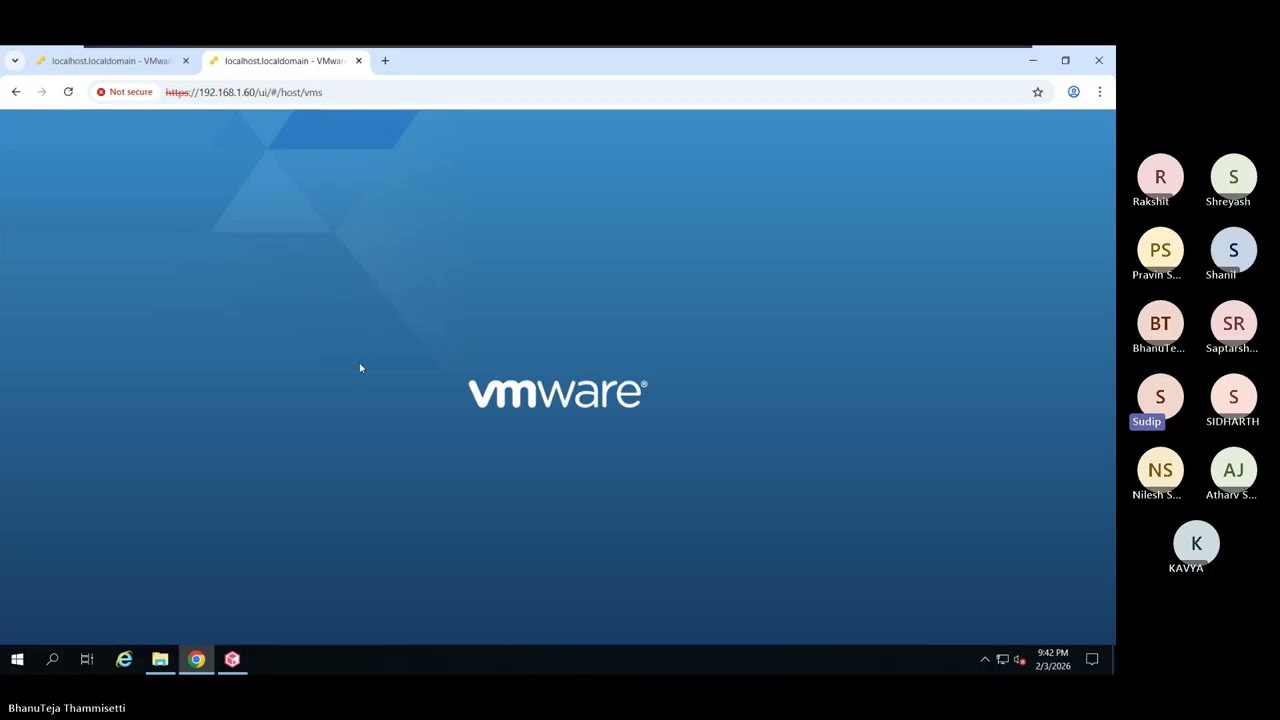Bookmark this page with star icon
Screen dimensions: 1280x720
point(1038,92)
